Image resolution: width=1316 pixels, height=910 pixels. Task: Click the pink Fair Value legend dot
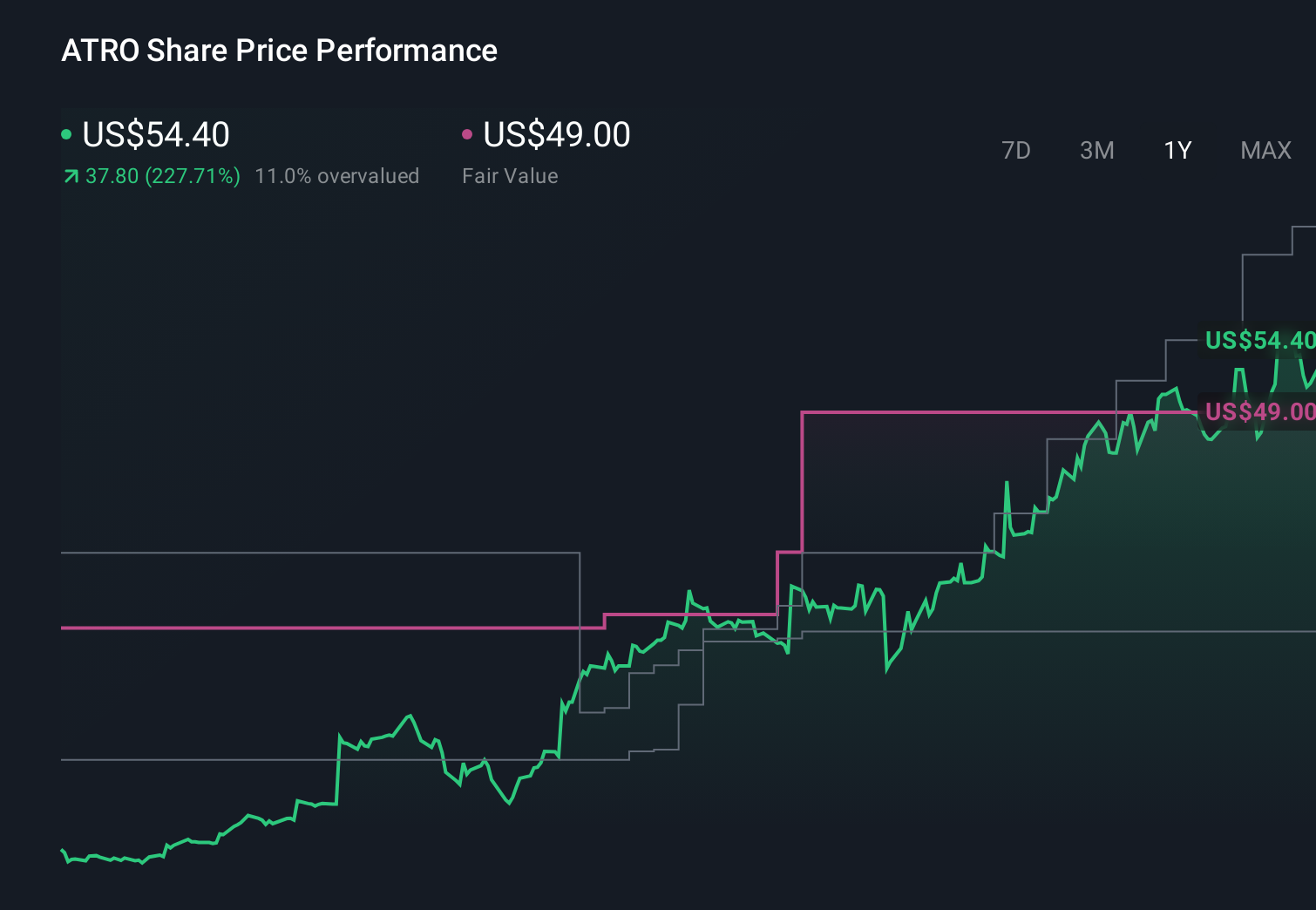coord(468,134)
